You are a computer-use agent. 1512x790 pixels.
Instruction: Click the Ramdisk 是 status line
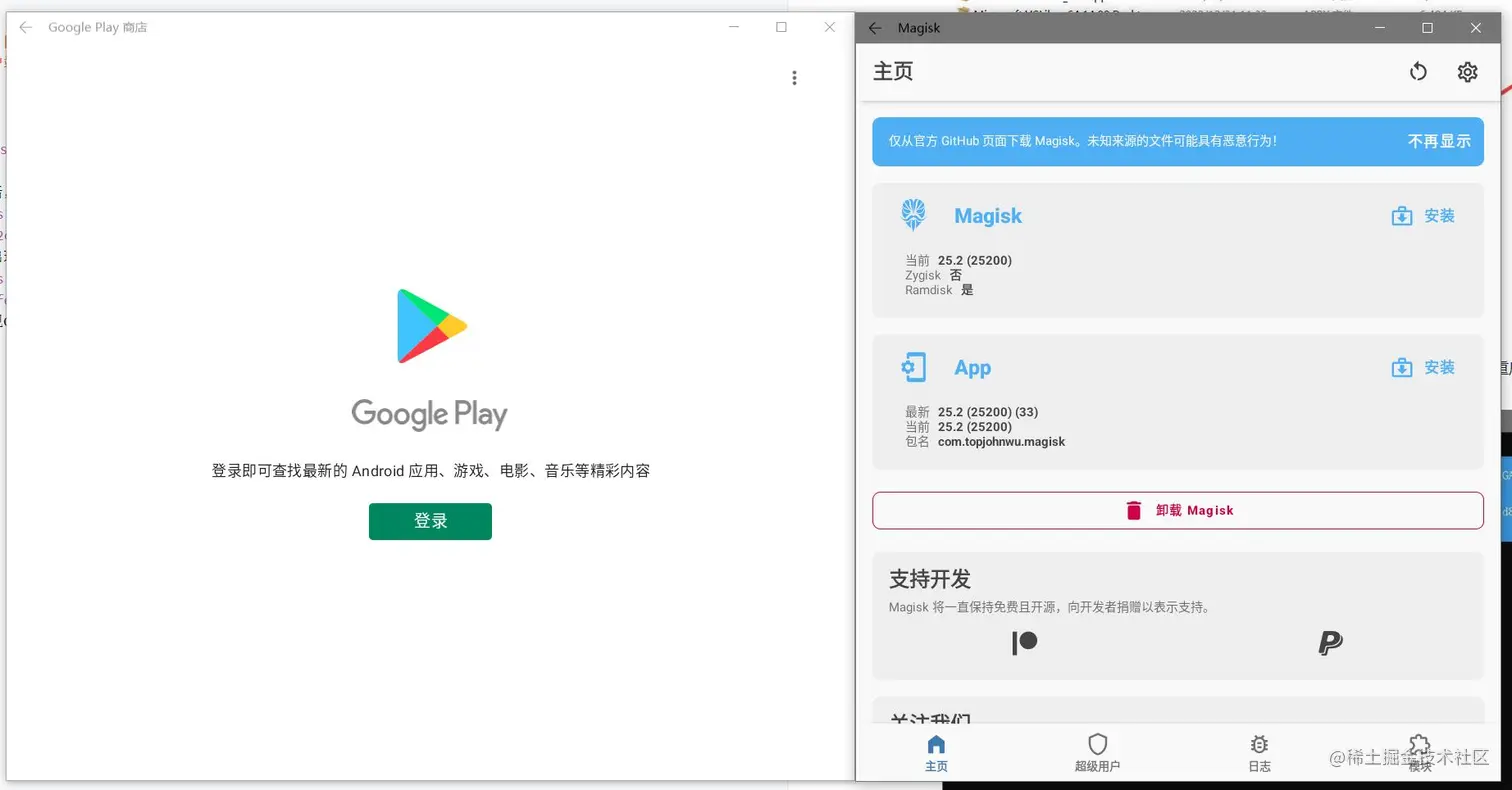[x=939, y=290]
